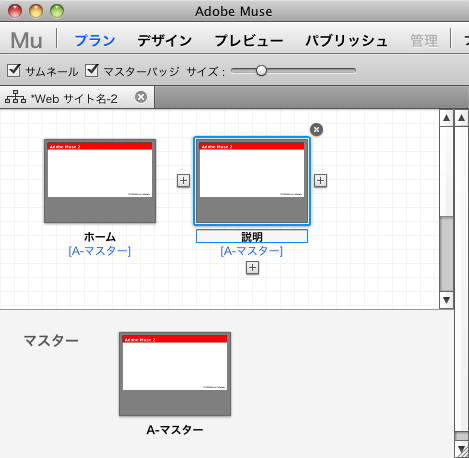Select the 説明 page thumbnail
469x458 pixels.
click(x=252, y=181)
